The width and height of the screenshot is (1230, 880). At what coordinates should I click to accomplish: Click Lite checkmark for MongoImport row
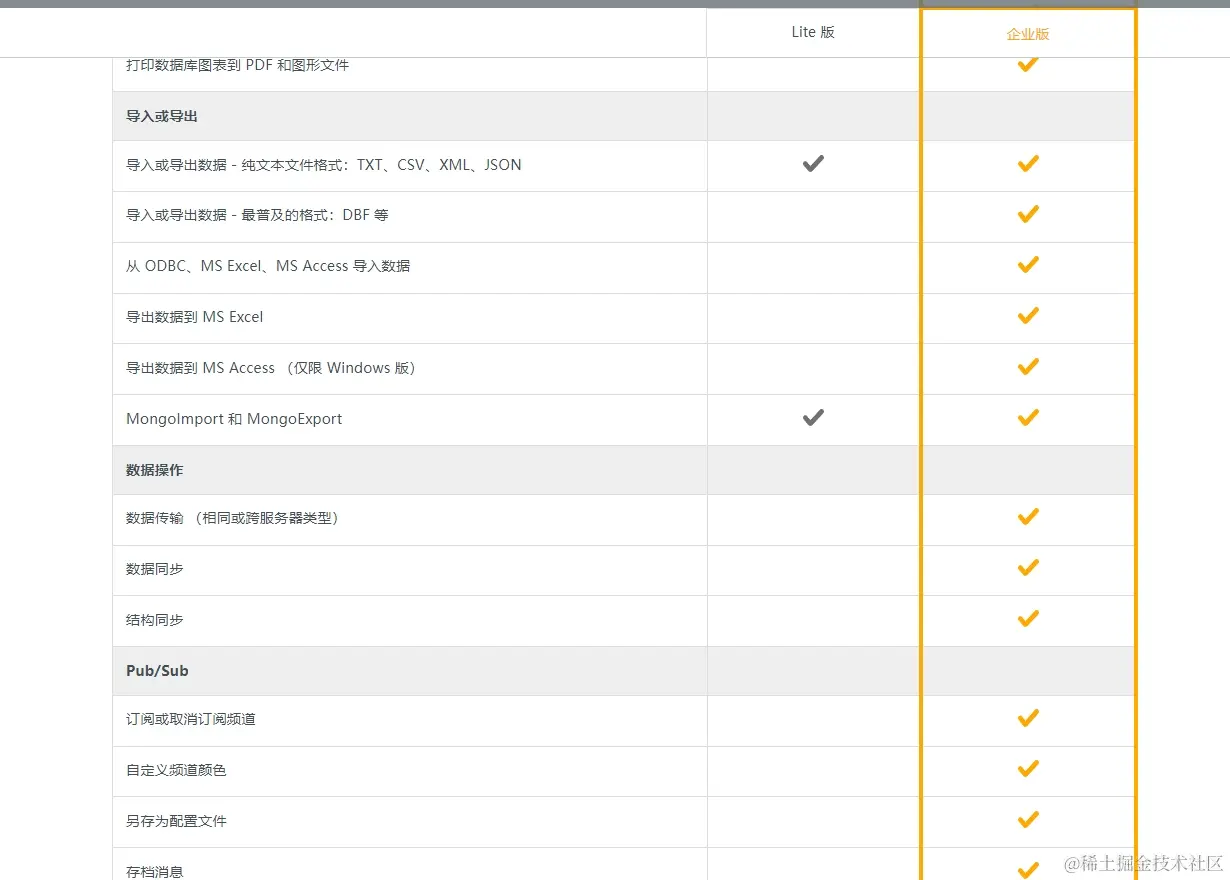point(813,418)
